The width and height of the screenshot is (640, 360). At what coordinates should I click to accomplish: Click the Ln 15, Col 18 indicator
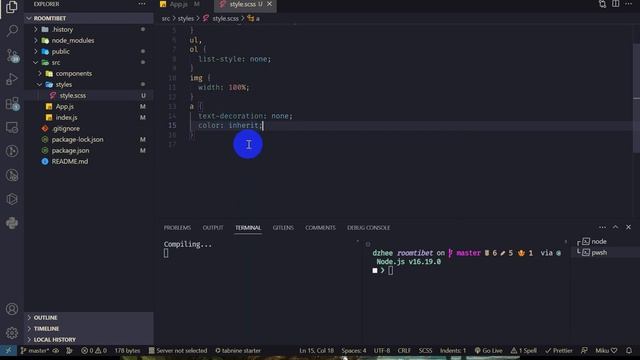coord(316,350)
